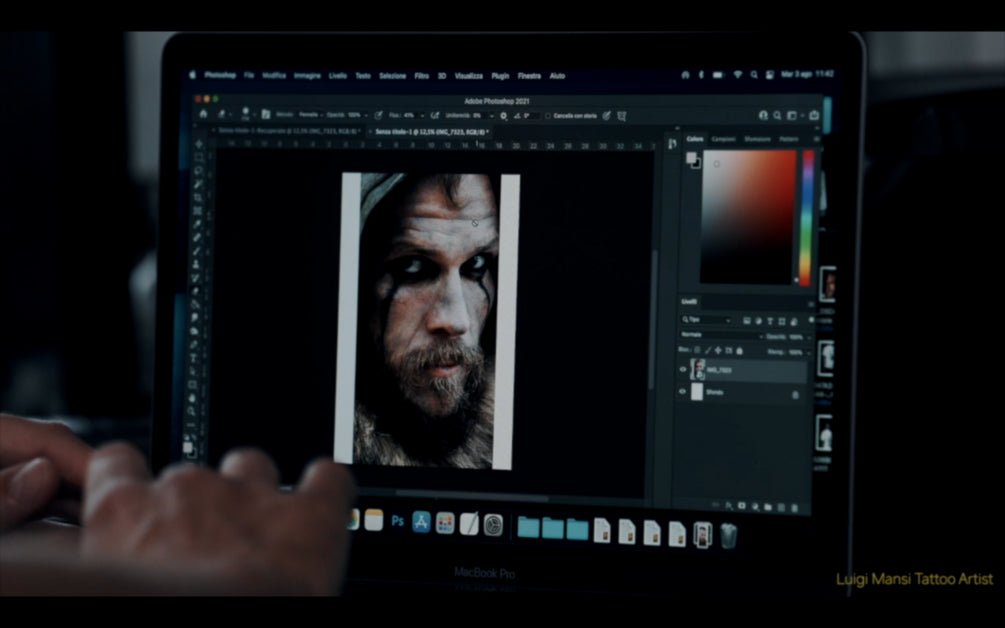Open the App Store from the Dock

coord(422,522)
